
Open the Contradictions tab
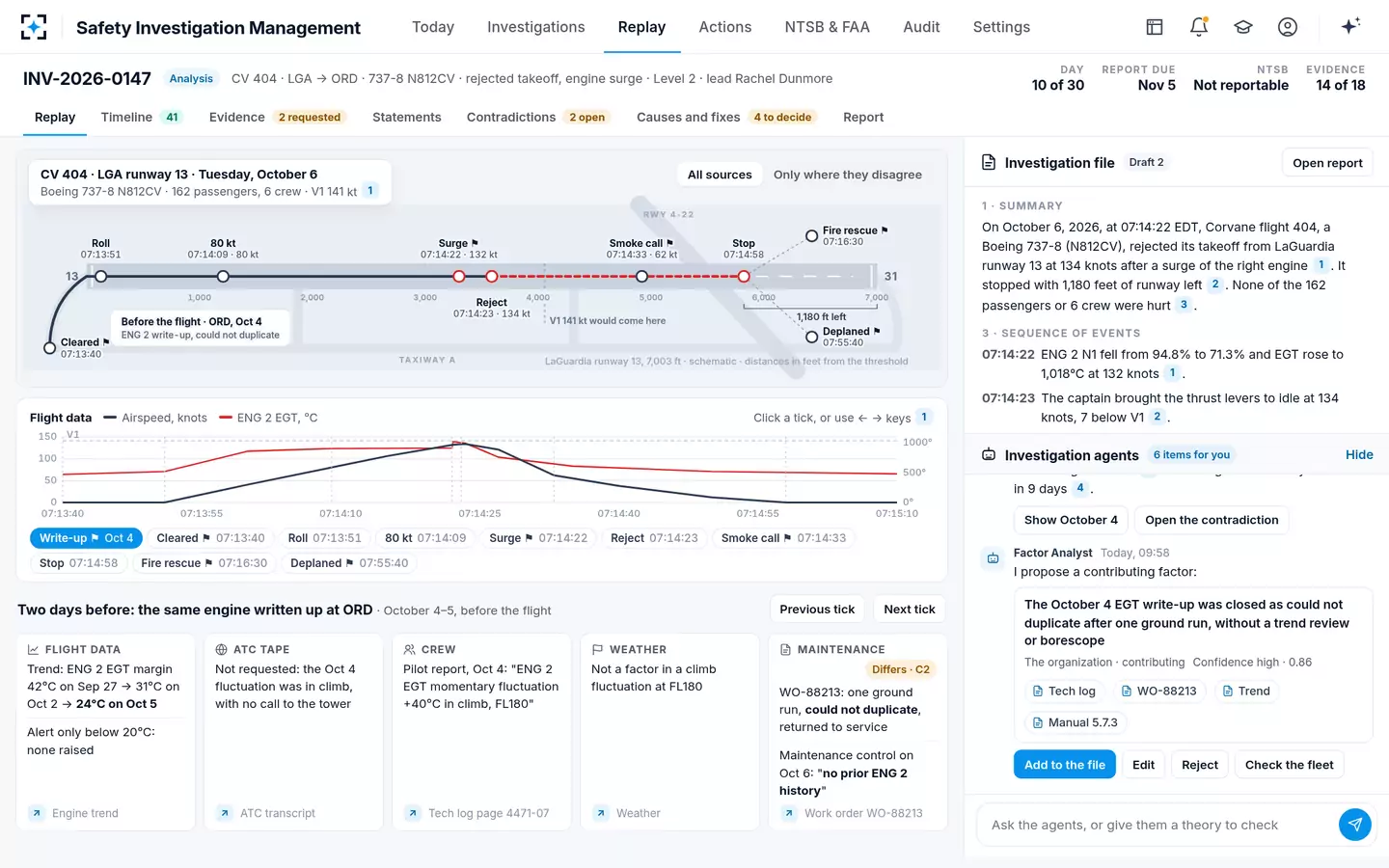tap(538, 117)
